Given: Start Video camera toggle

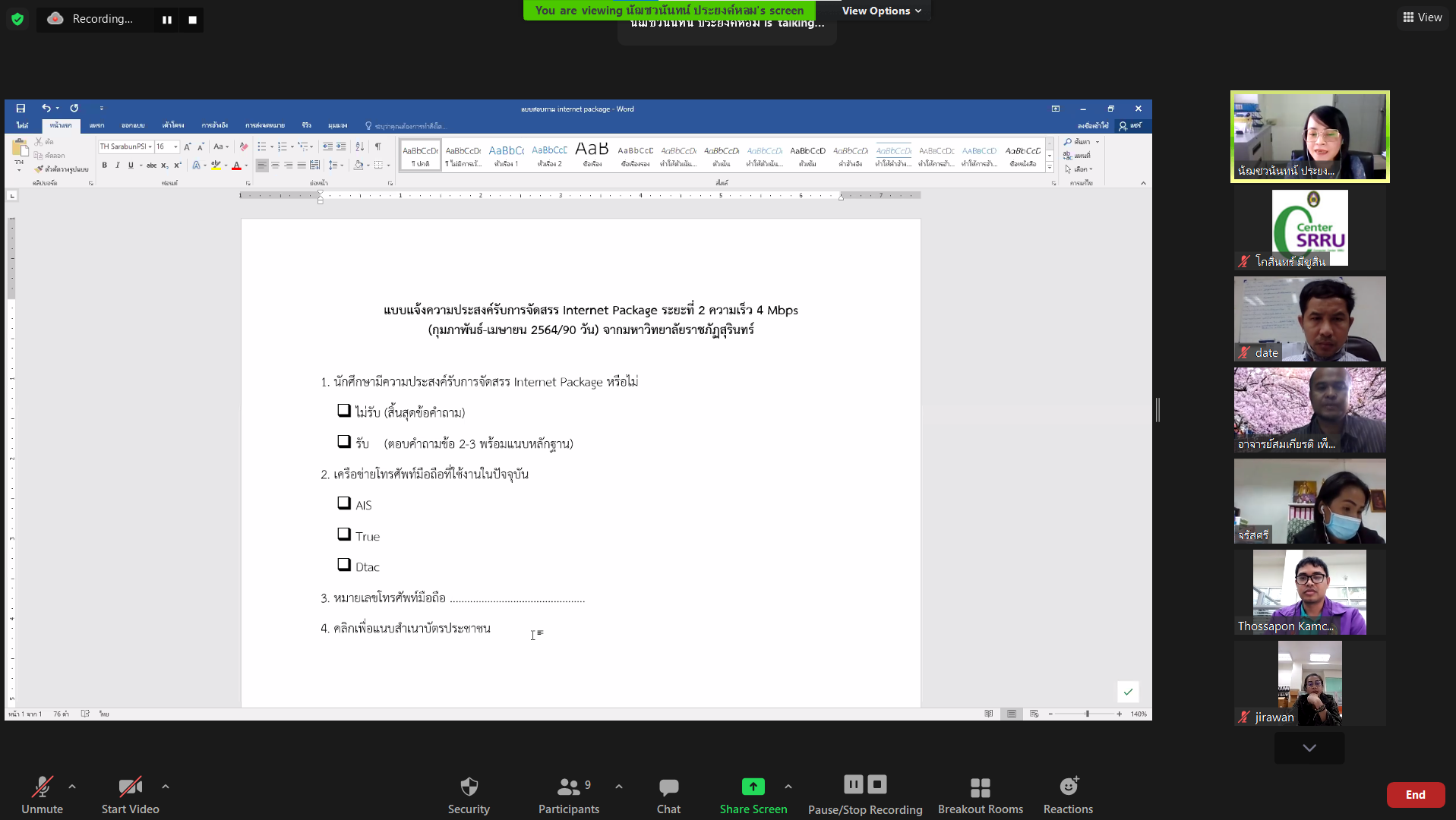Looking at the screenshot, I should (130, 787).
